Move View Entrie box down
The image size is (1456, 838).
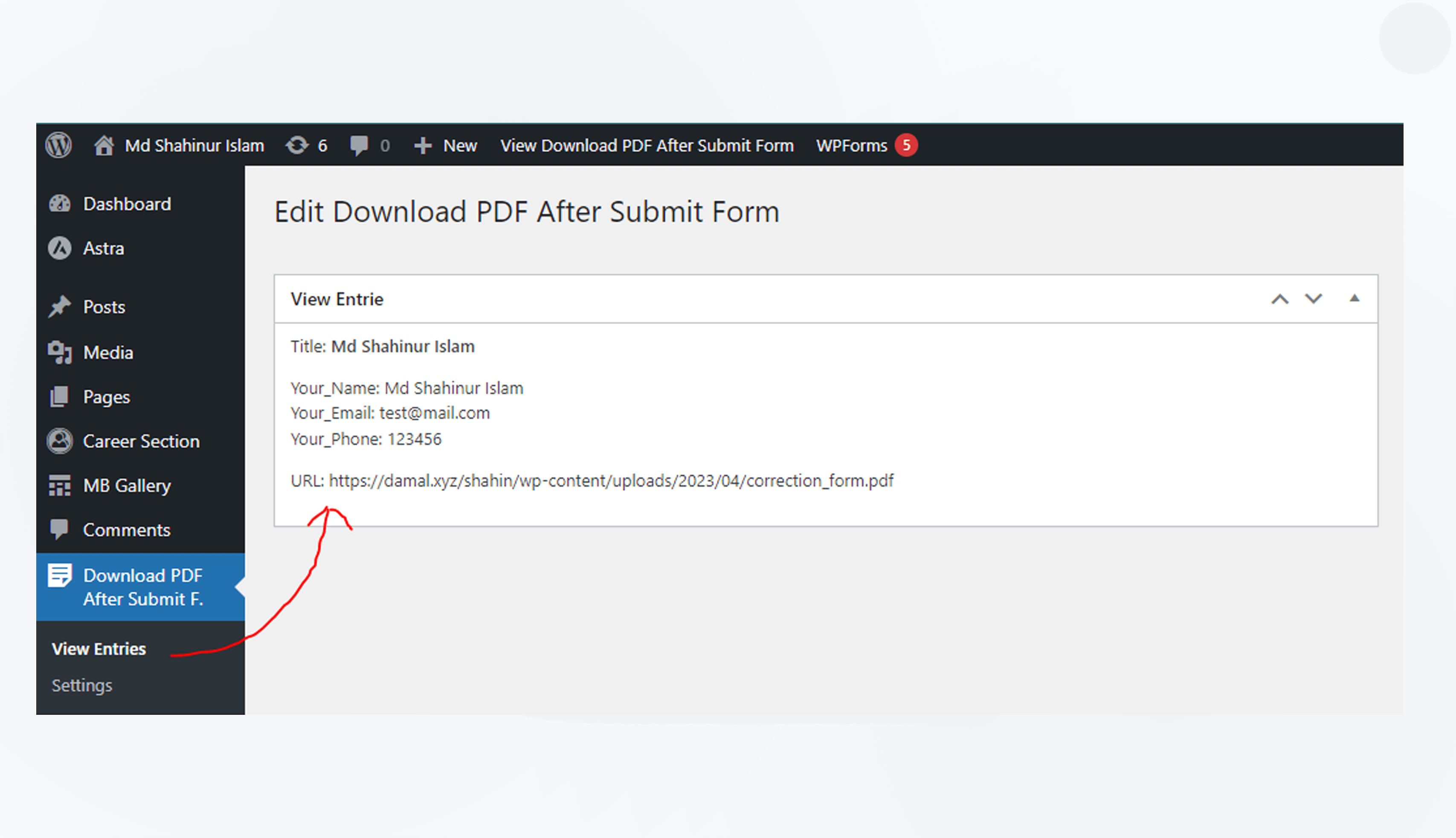1313,299
